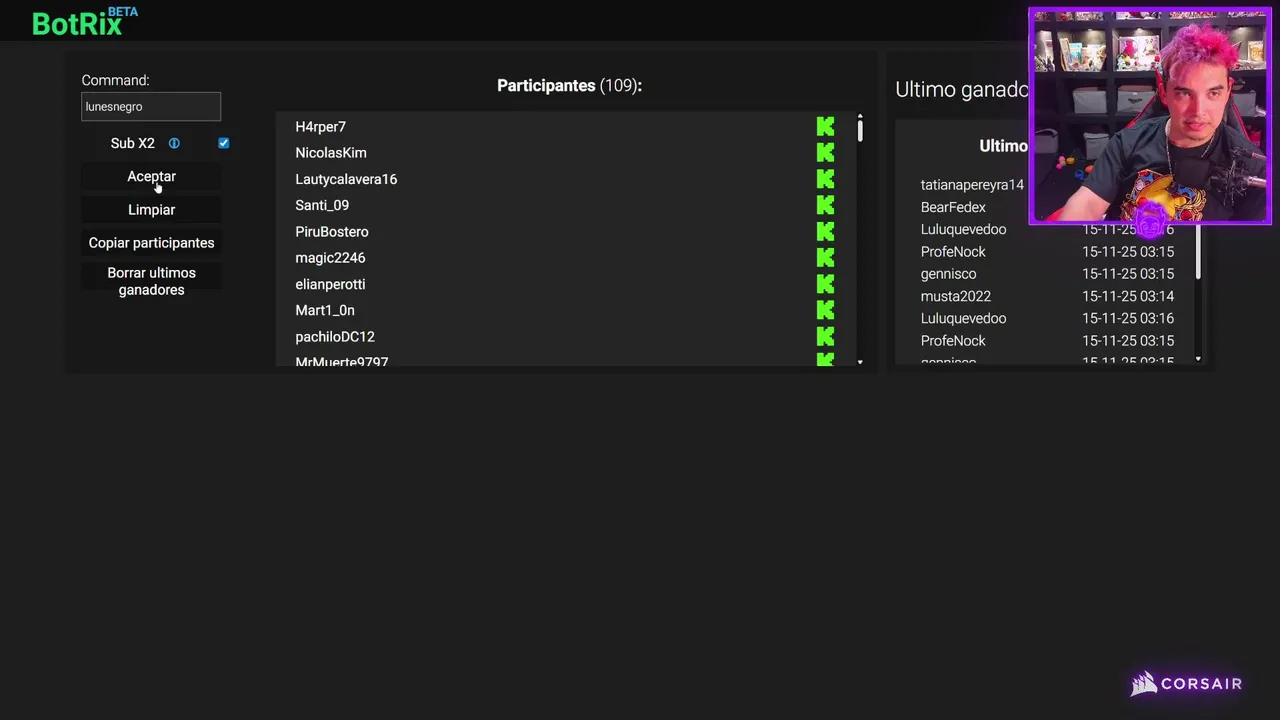Click Kick icon beside elianperotti

825,284
